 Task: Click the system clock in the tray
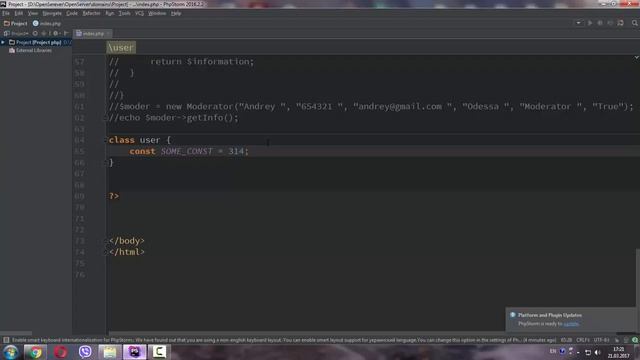pyautogui.click(x=618, y=353)
